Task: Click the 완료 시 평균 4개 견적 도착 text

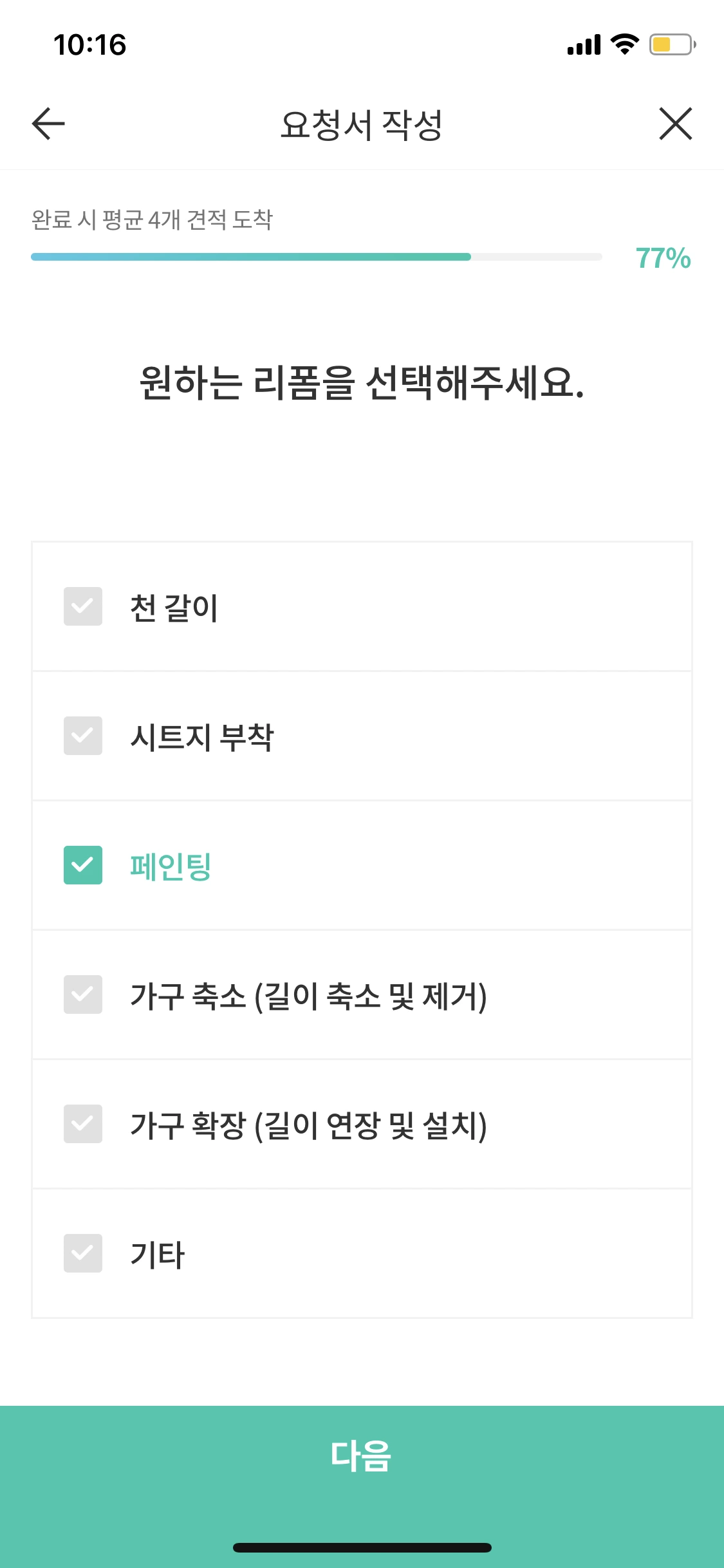Action: click(x=152, y=219)
